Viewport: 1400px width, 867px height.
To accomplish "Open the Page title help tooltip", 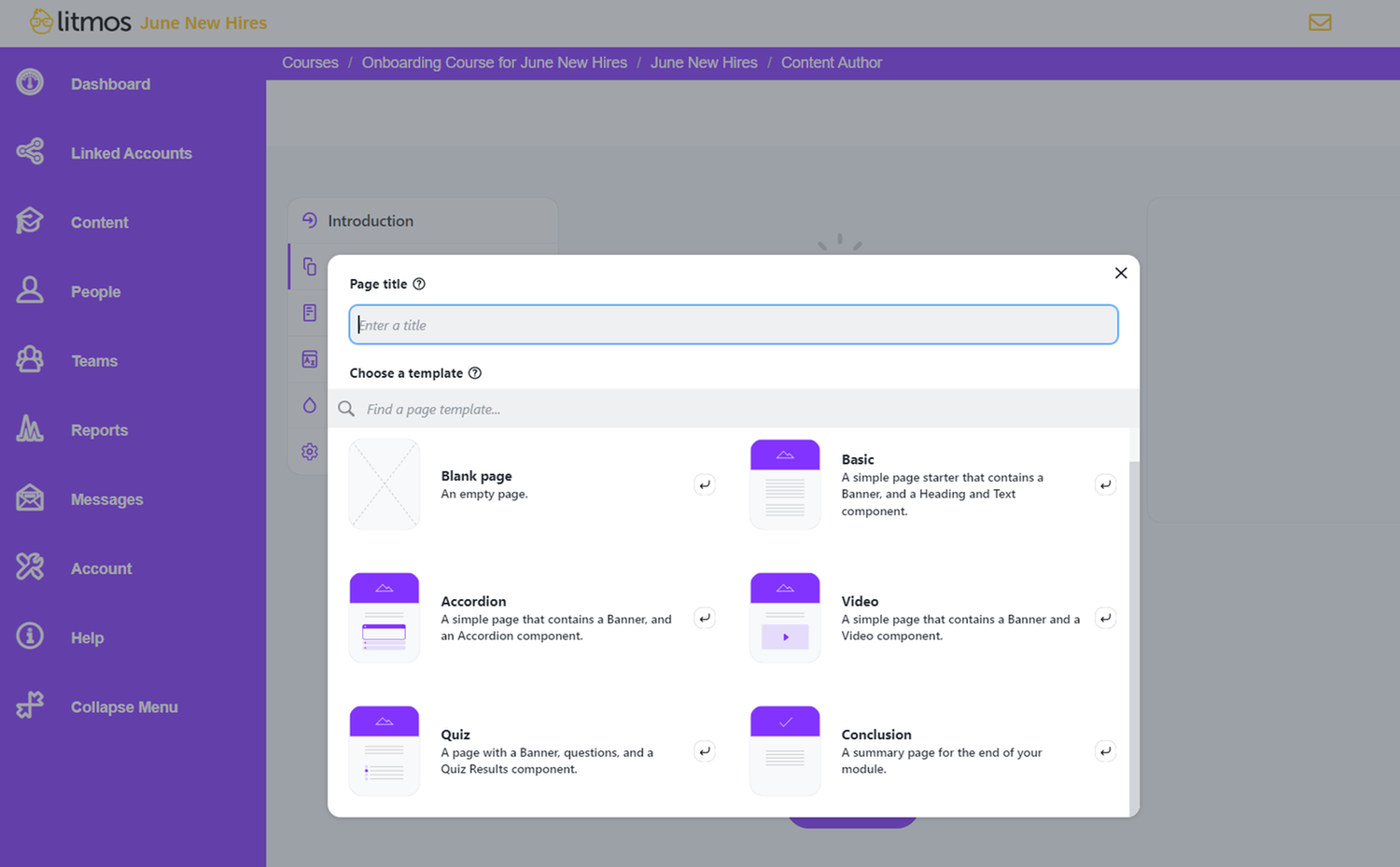I will pos(418,283).
